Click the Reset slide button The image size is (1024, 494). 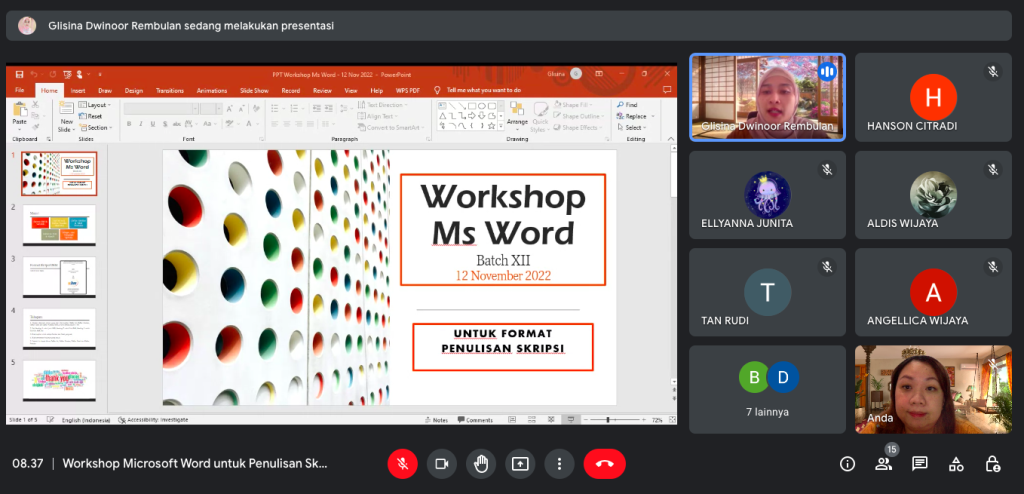pos(91,116)
